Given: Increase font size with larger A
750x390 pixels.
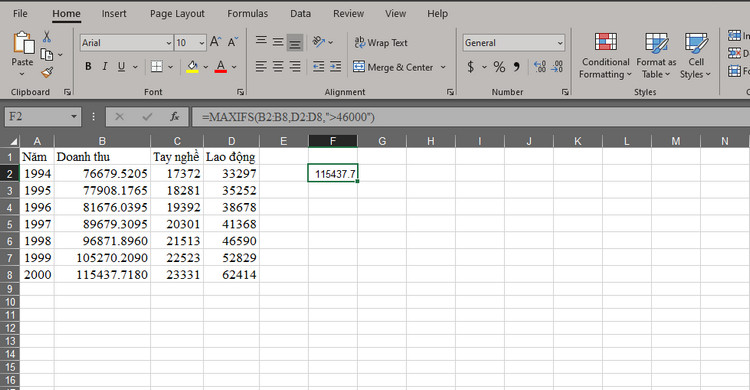Looking at the screenshot, I should coord(215,42).
